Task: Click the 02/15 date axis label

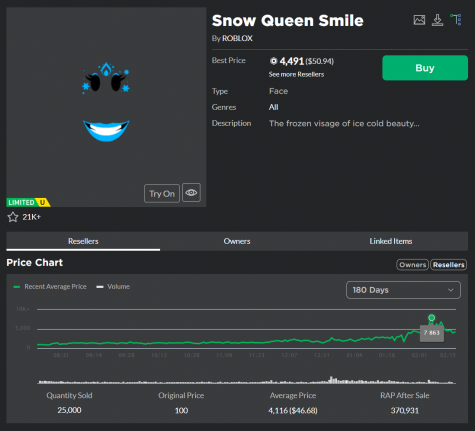Action: (448, 355)
